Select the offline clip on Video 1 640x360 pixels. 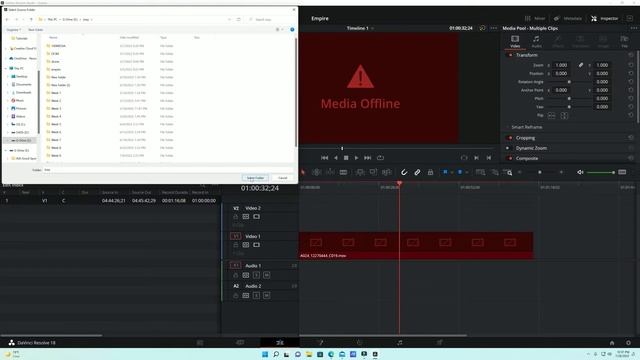pyautogui.click(x=416, y=246)
